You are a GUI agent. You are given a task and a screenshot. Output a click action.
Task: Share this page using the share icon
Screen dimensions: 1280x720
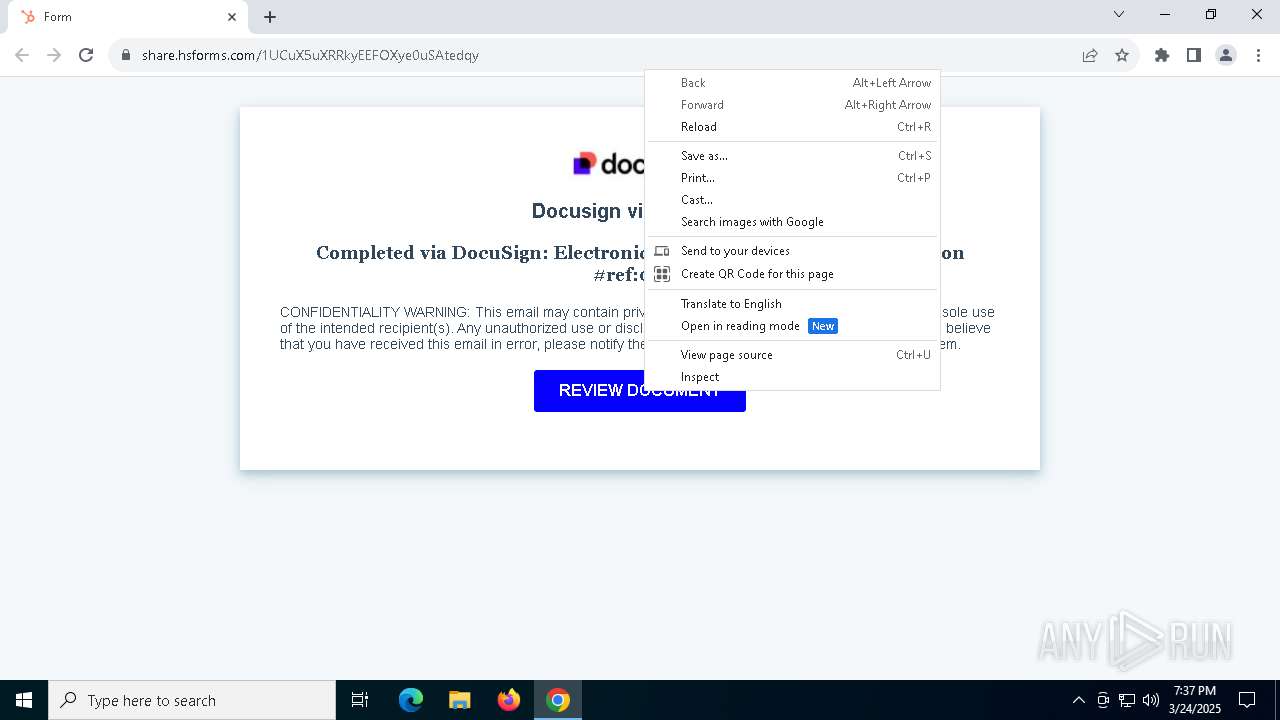click(1090, 55)
